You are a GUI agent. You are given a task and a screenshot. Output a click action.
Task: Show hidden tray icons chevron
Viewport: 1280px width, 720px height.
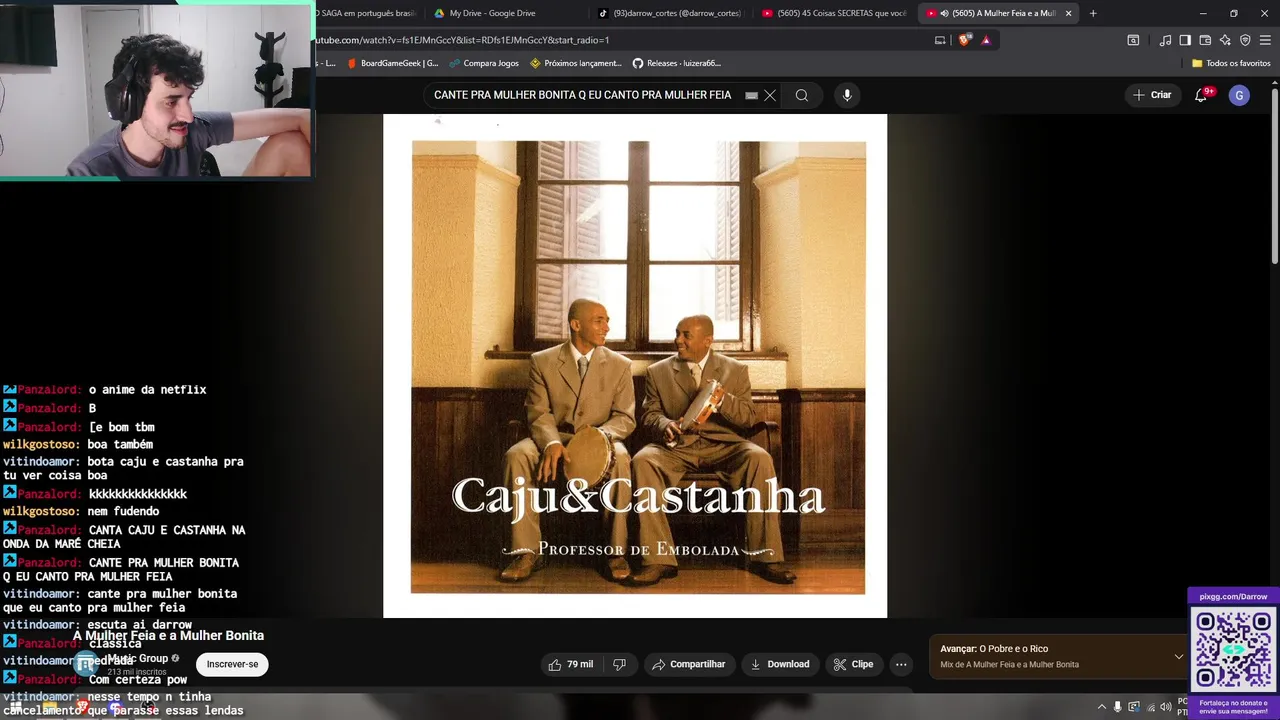(x=1102, y=707)
